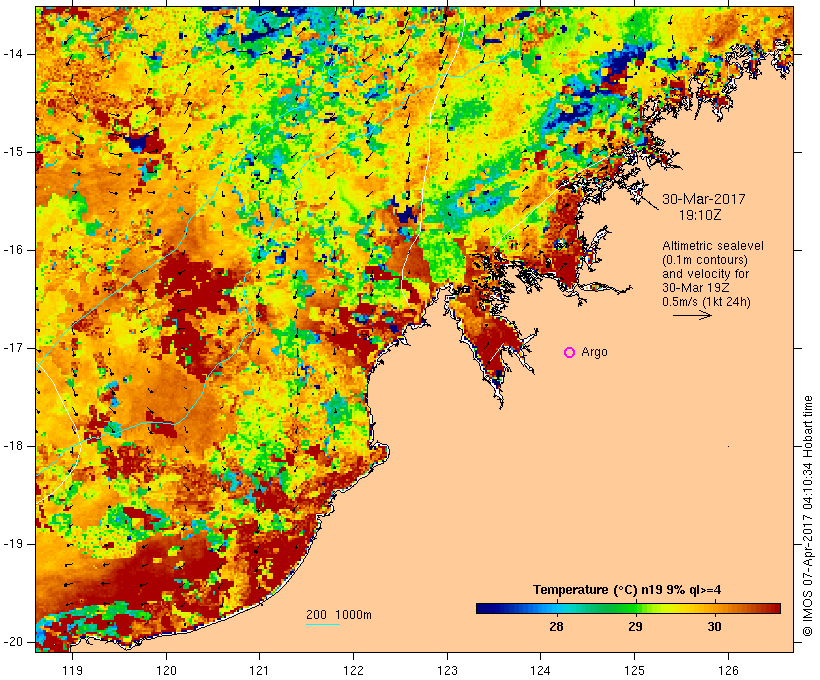Click the '-14' latitude axis label
The height and width of the screenshot is (680, 820).
click(13, 54)
